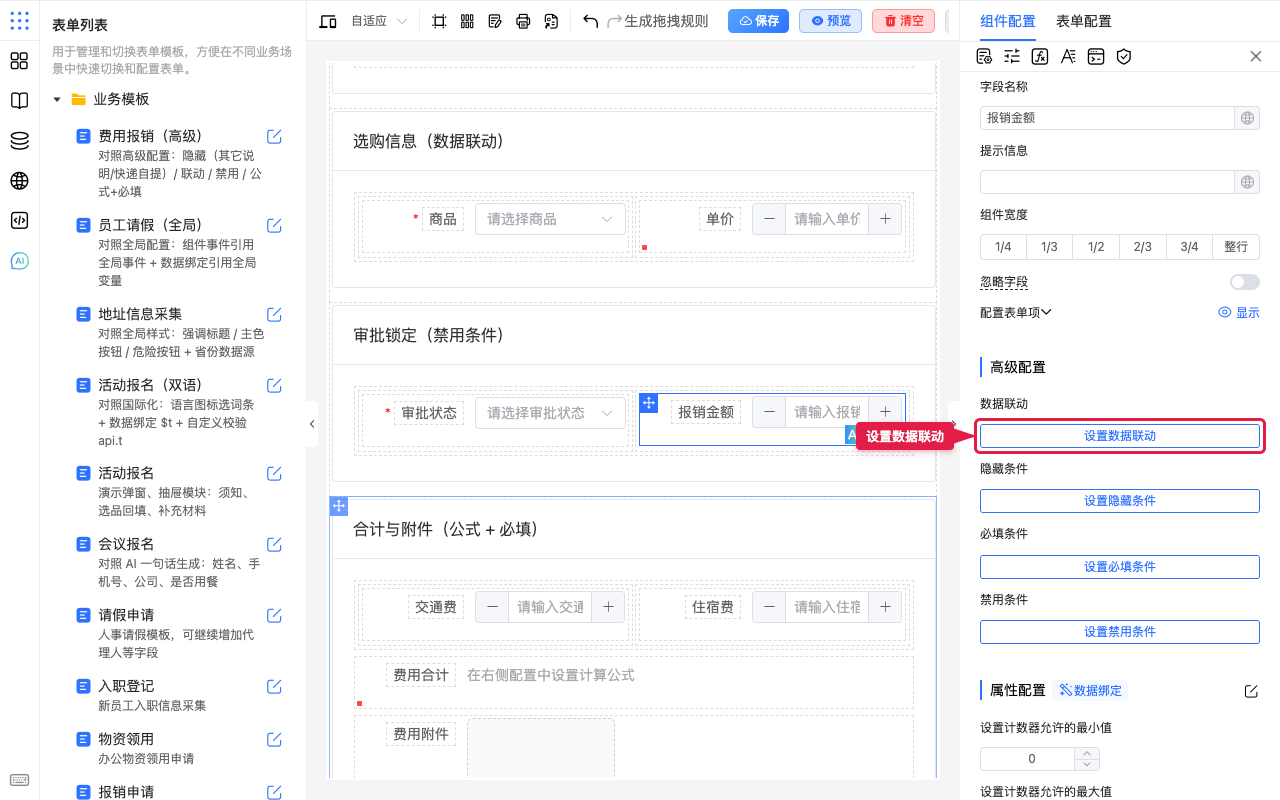Screen dimensions: 1280x800
Task: Select 3/4 component width
Action: 1189,247
